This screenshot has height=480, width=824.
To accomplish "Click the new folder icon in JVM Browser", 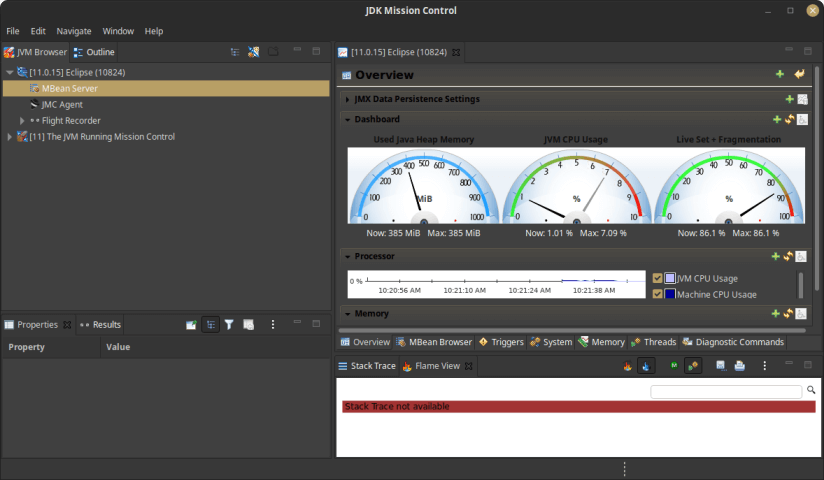I will [273, 52].
